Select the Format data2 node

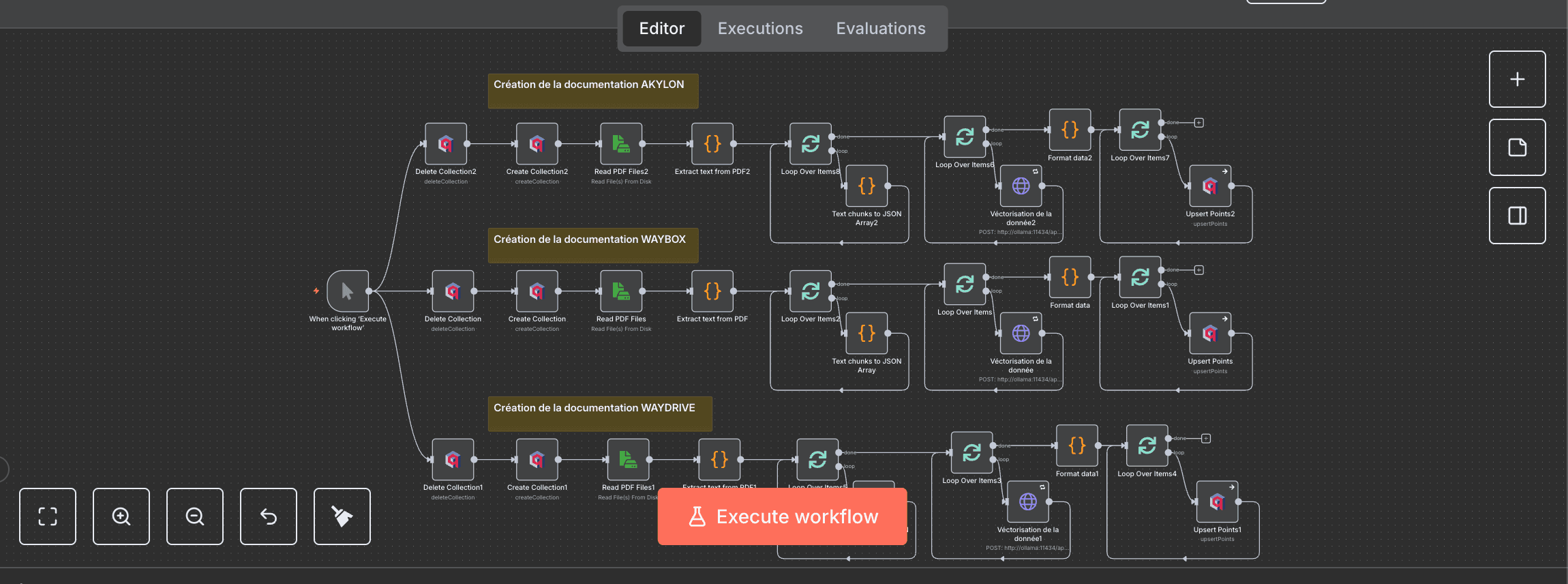1070,130
